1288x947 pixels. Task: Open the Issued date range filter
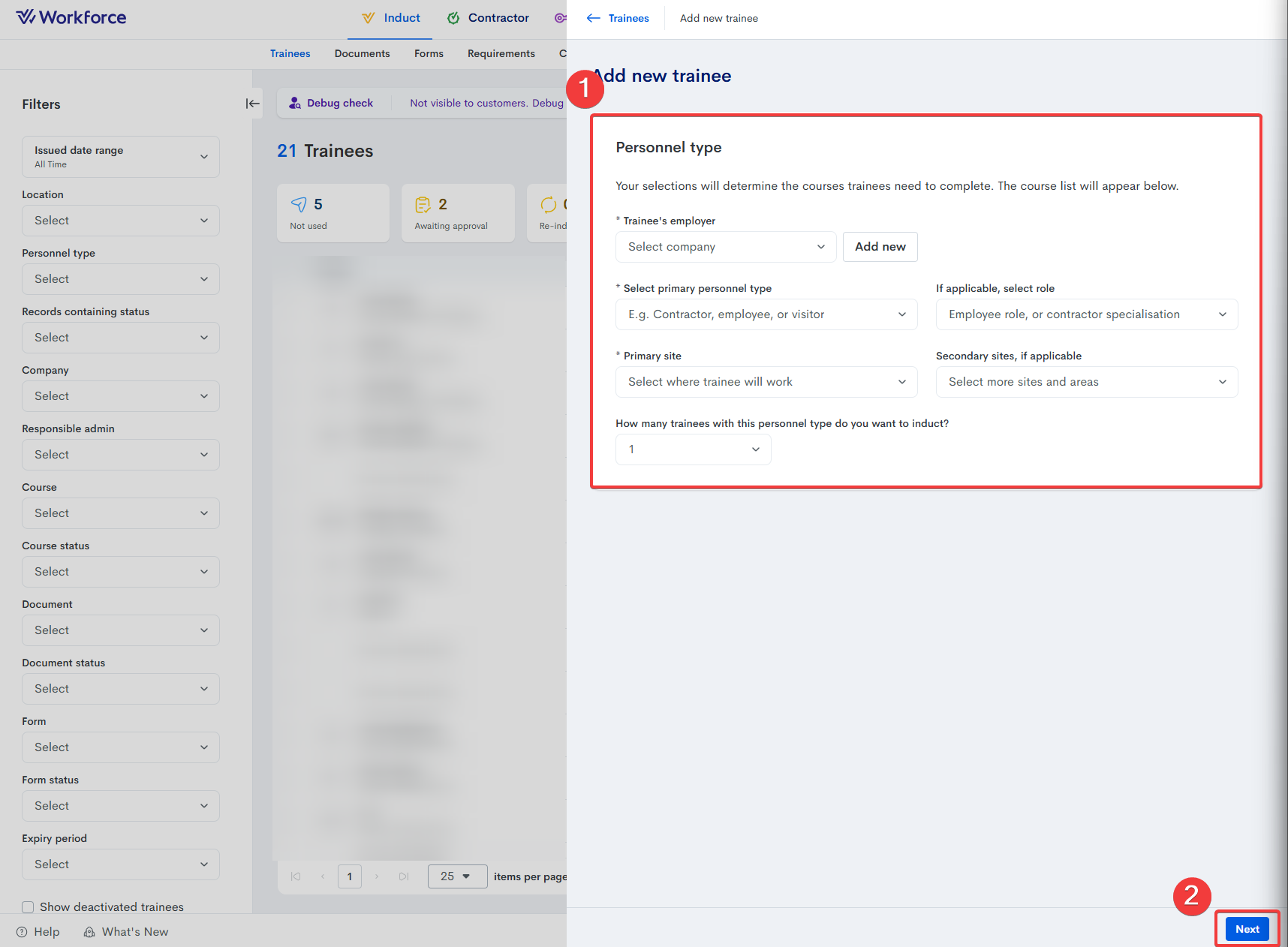click(x=120, y=156)
